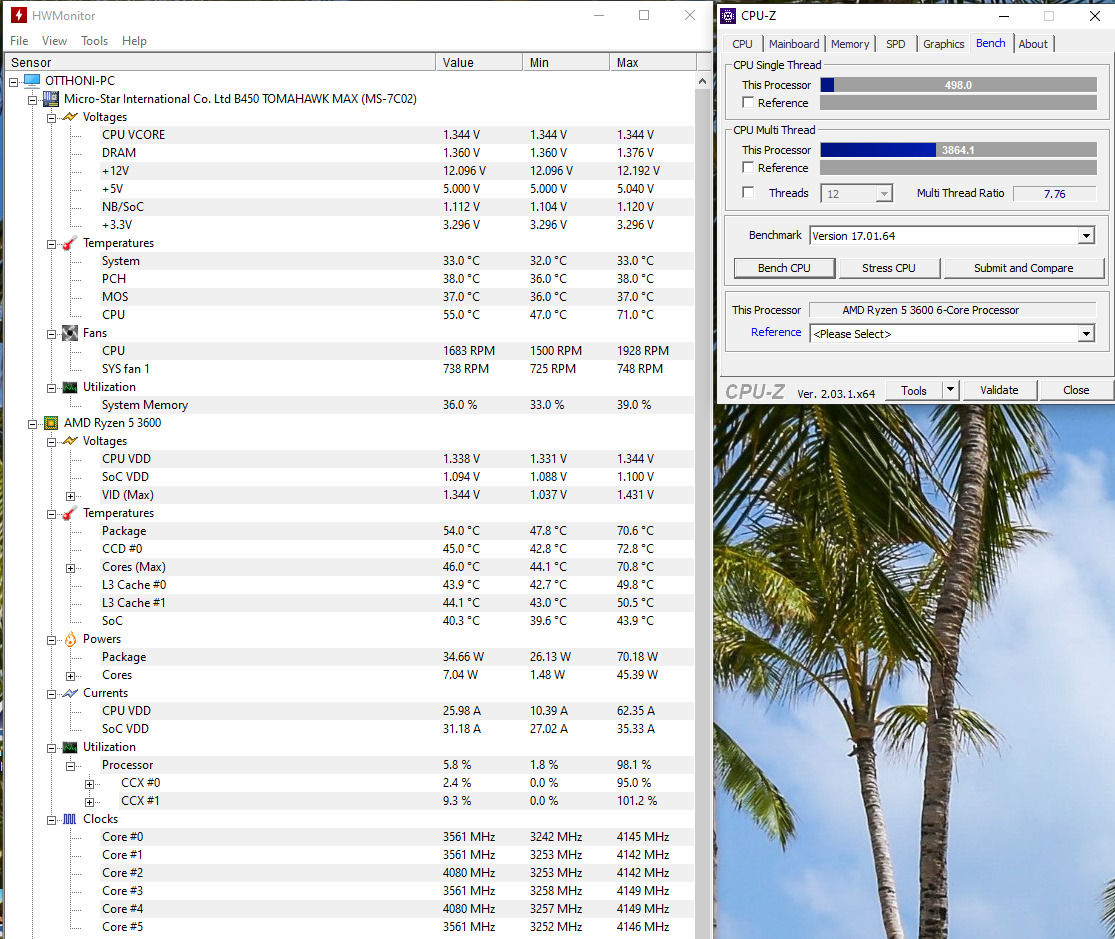Image resolution: width=1115 pixels, height=939 pixels.
Task: Click the Multi Thread 3864.1 score bar
Action: pyautogui.click(x=958, y=150)
